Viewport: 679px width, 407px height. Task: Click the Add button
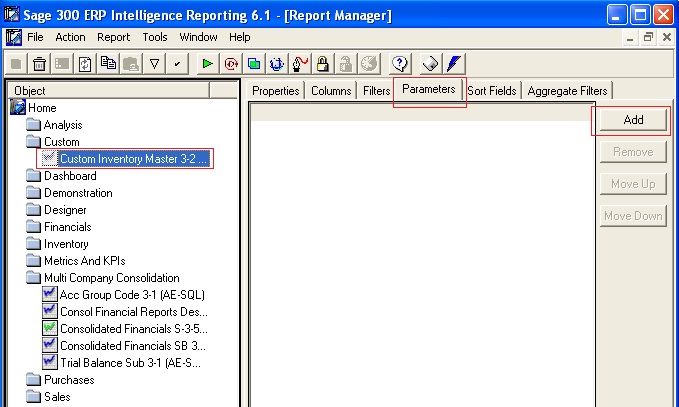(x=633, y=120)
